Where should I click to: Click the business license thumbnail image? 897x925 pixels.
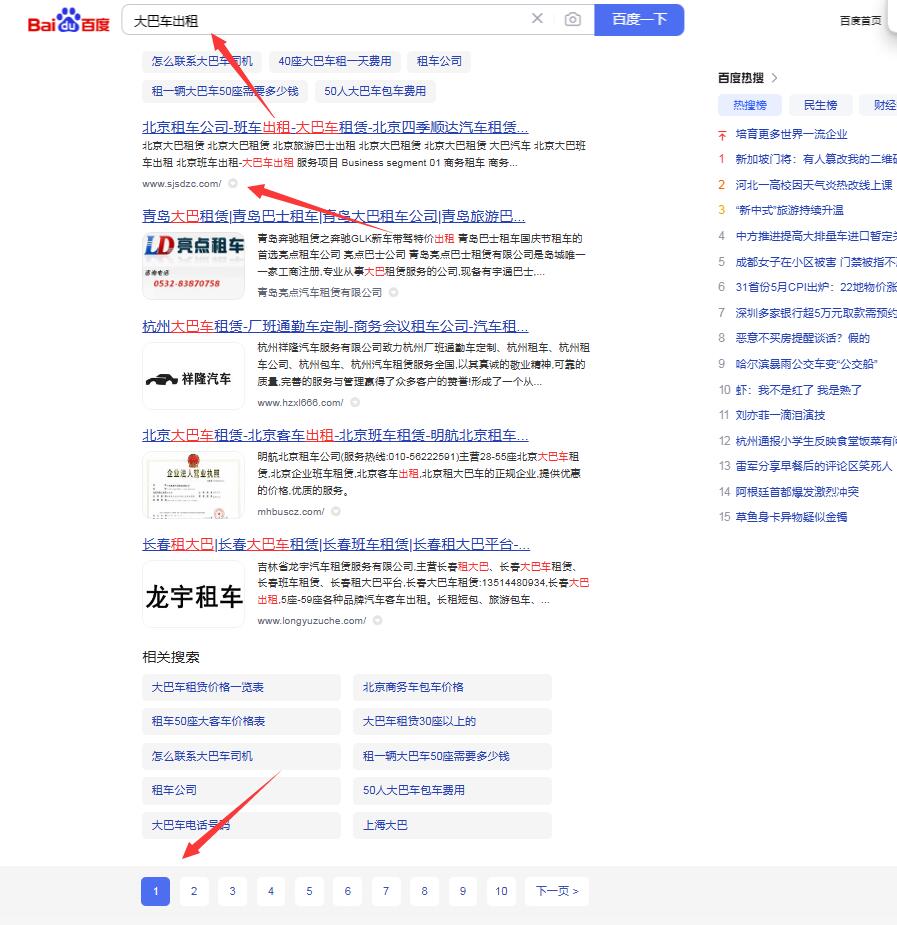[193, 485]
